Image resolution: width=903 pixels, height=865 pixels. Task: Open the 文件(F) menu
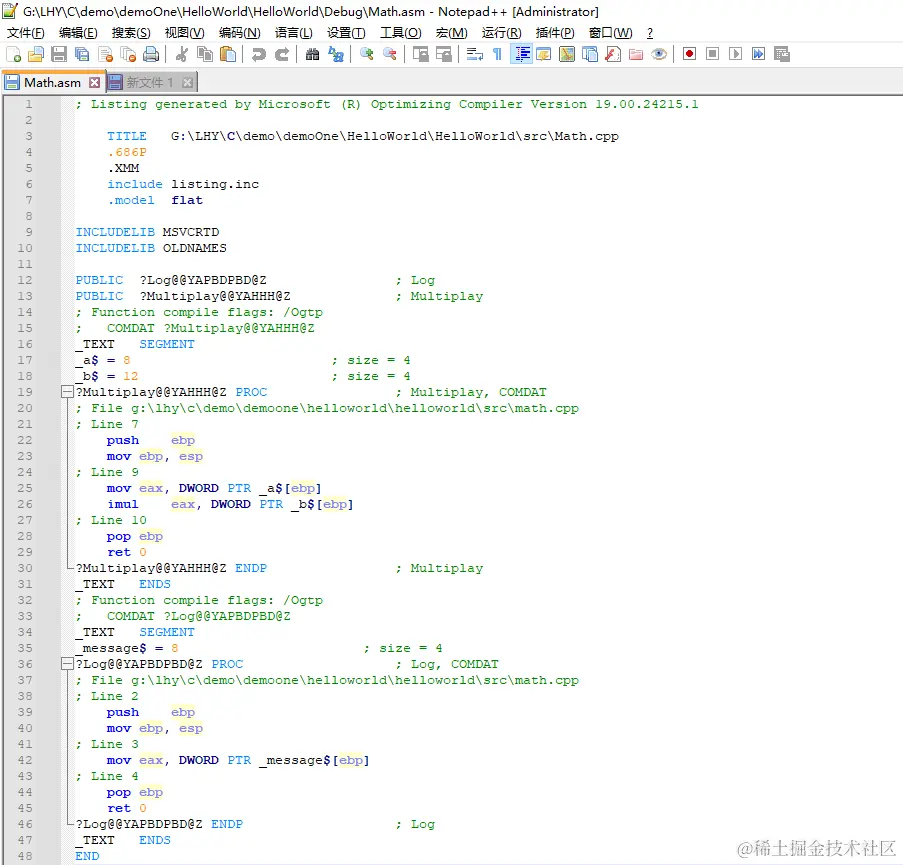click(25, 33)
